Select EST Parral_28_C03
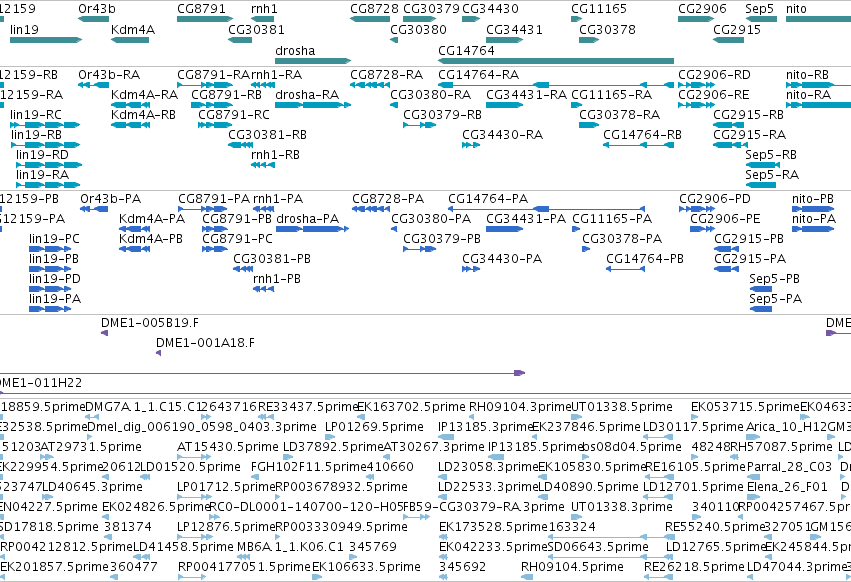 [751, 477]
